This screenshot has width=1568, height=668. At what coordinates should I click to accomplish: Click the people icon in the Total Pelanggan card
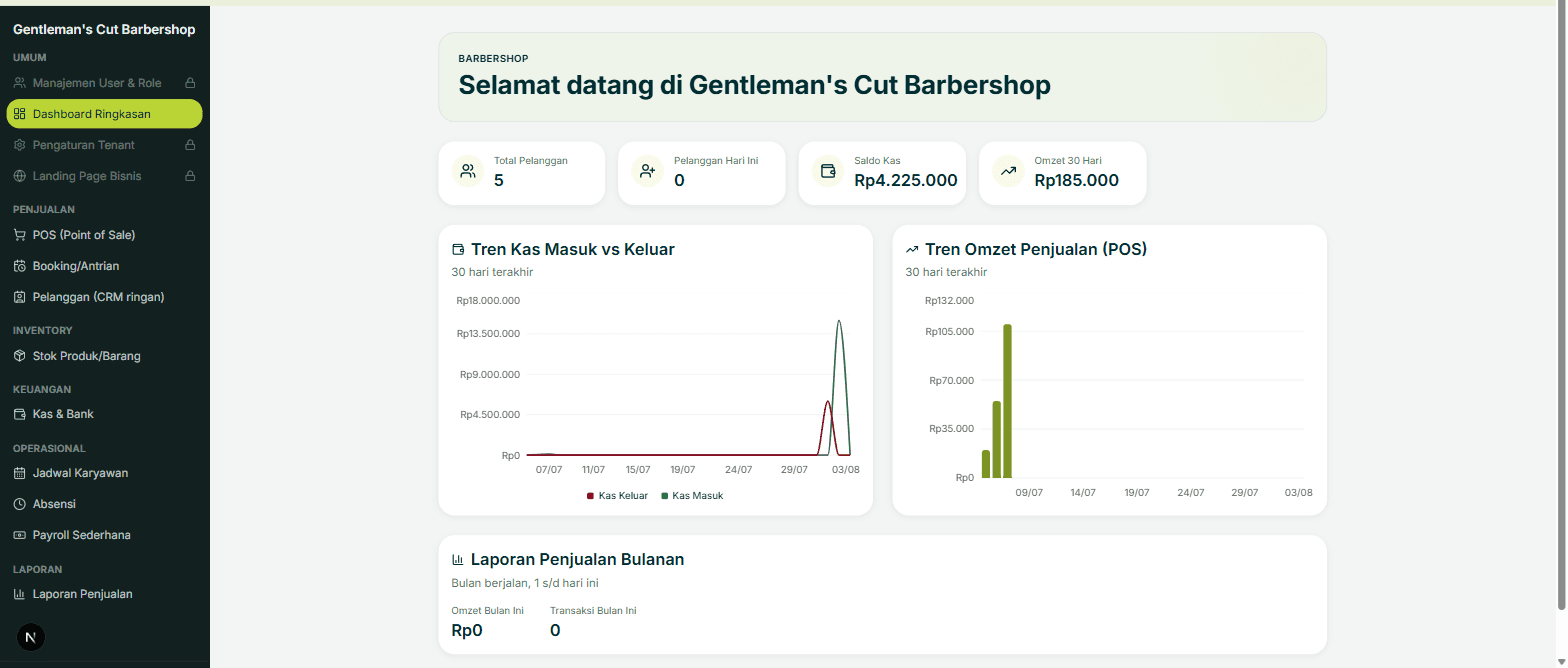[x=468, y=171]
